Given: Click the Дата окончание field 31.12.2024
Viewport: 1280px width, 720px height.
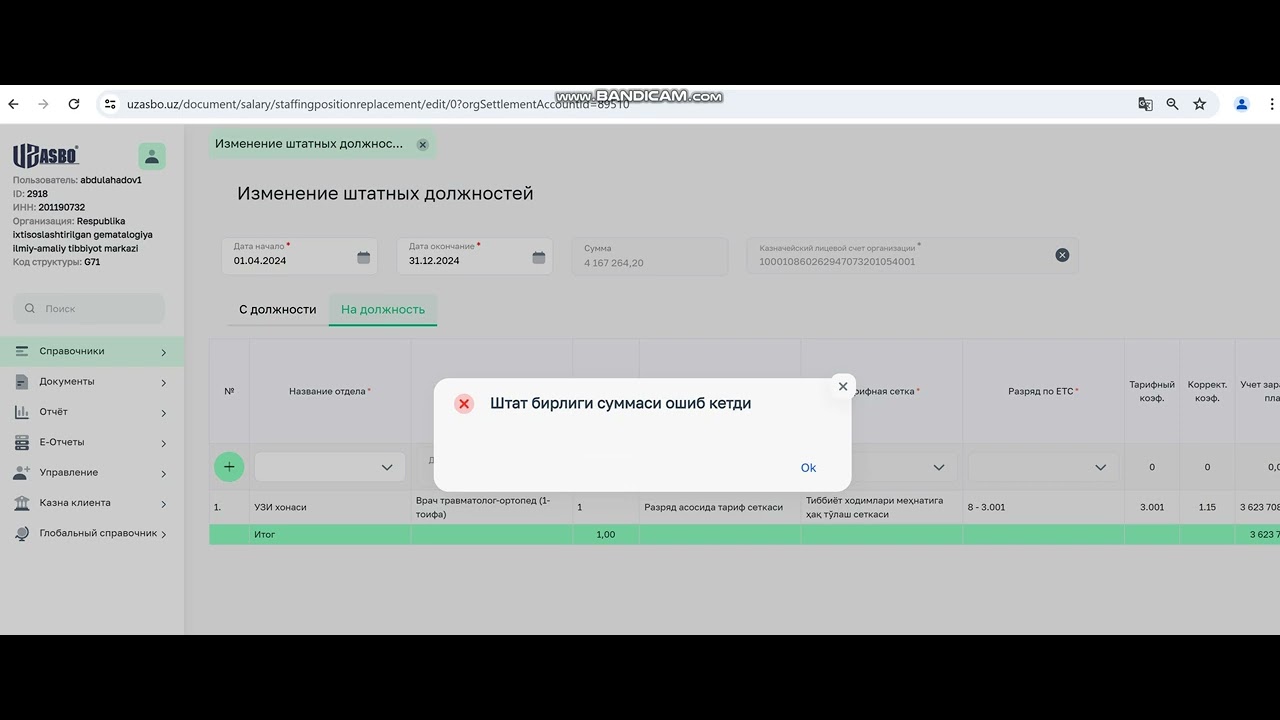Looking at the screenshot, I should 474,256.
